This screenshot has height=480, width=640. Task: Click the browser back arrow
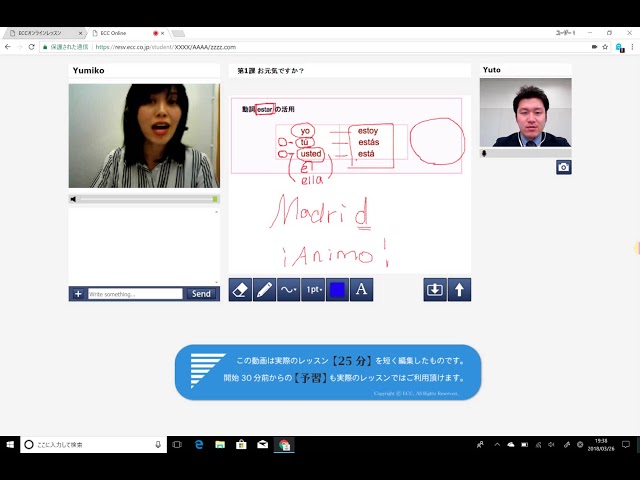pyautogui.click(x=8, y=47)
